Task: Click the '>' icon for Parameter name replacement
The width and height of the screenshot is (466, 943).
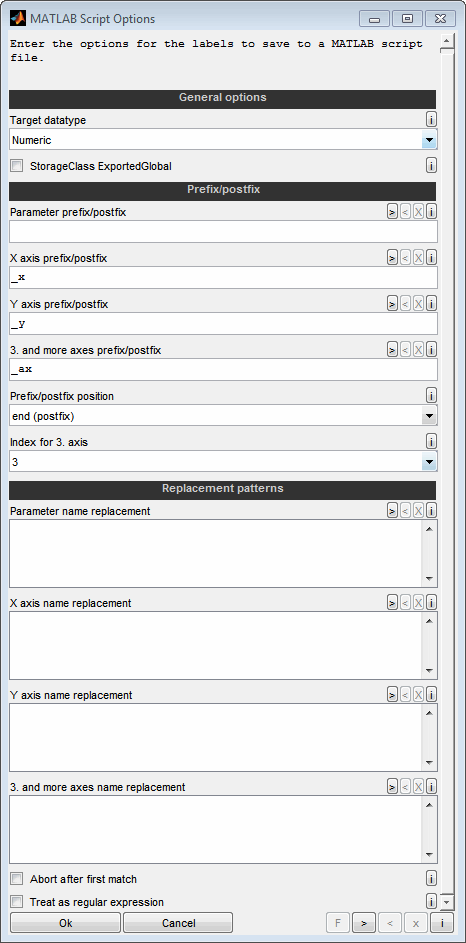Action: click(x=391, y=511)
